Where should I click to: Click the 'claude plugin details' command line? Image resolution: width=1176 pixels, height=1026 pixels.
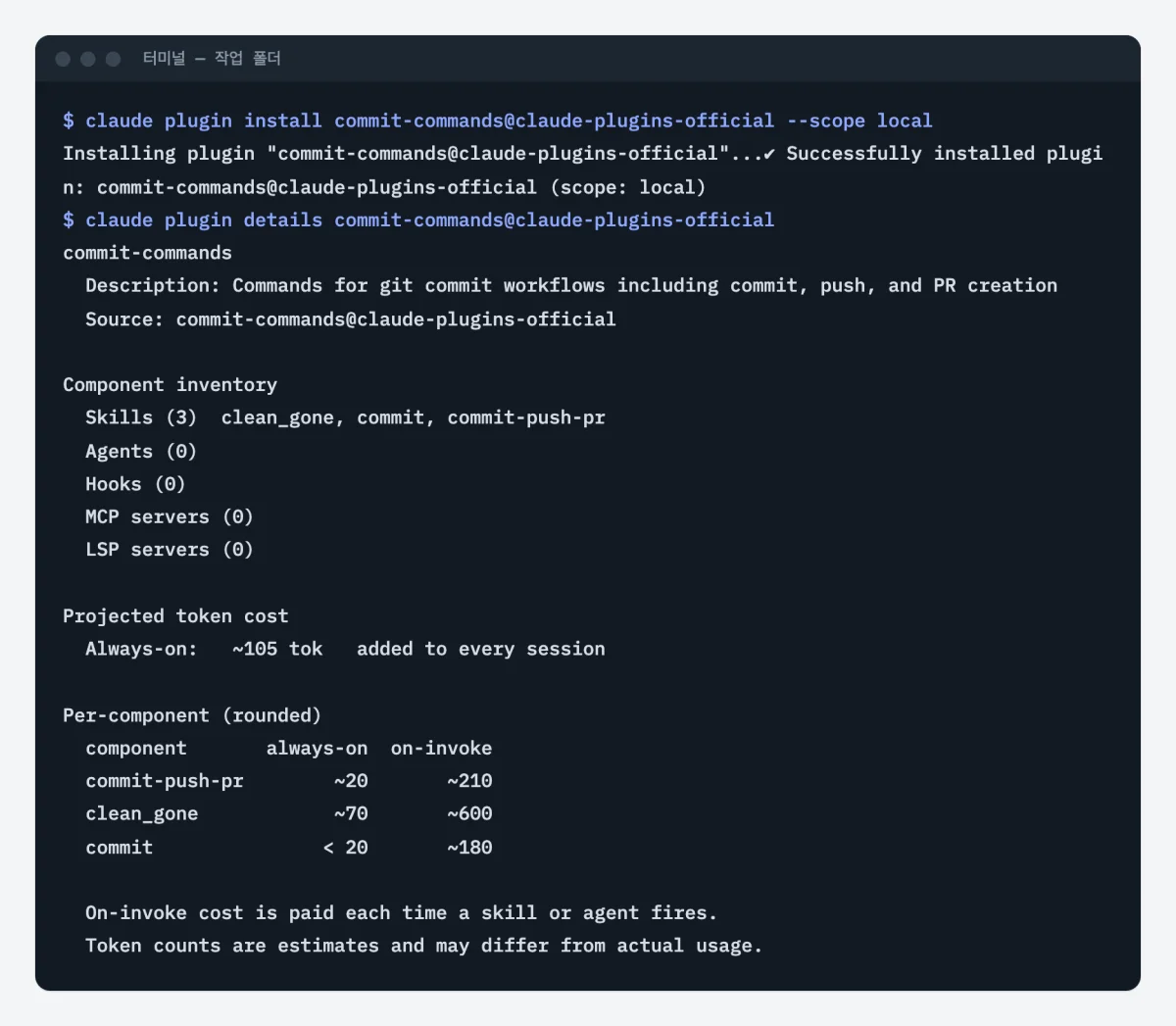418,220
